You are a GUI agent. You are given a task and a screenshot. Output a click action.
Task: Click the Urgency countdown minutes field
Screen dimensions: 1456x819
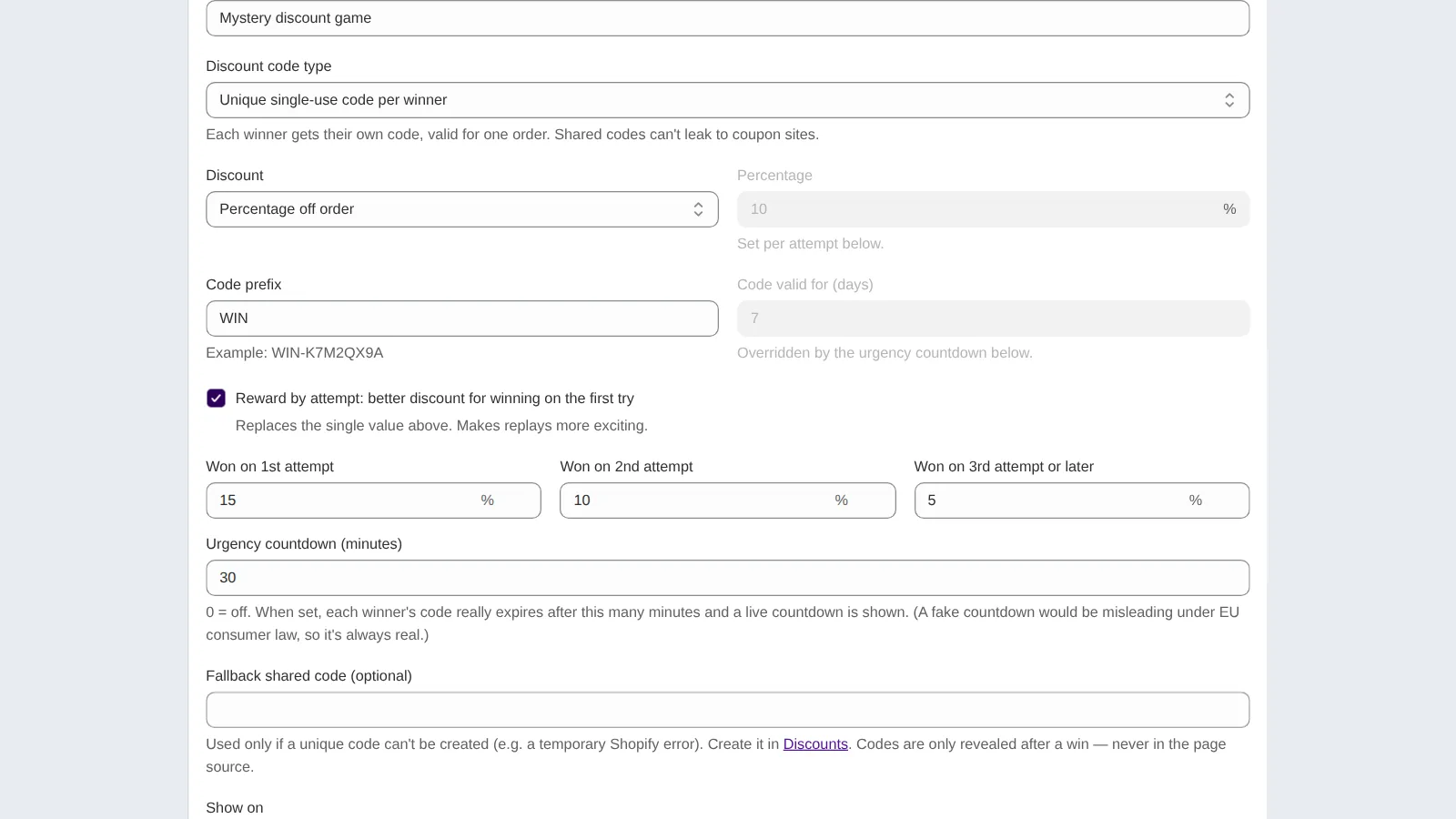pyautogui.click(x=727, y=578)
